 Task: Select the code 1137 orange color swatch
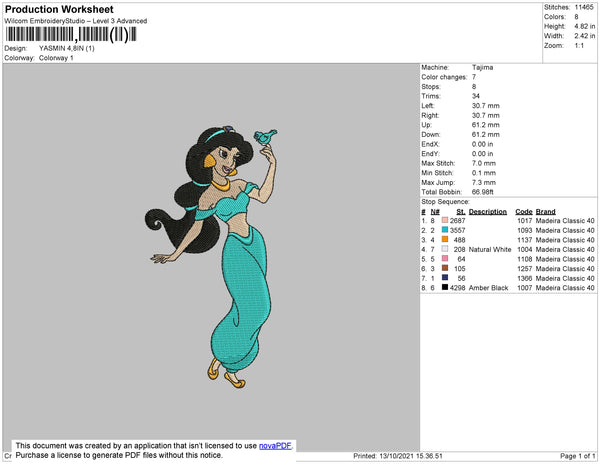click(445, 239)
